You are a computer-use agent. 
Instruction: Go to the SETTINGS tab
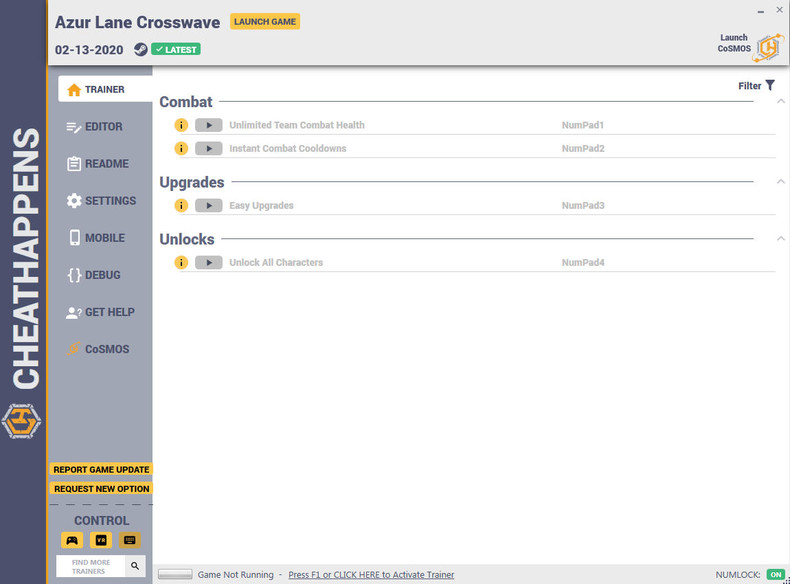[101, 201]
